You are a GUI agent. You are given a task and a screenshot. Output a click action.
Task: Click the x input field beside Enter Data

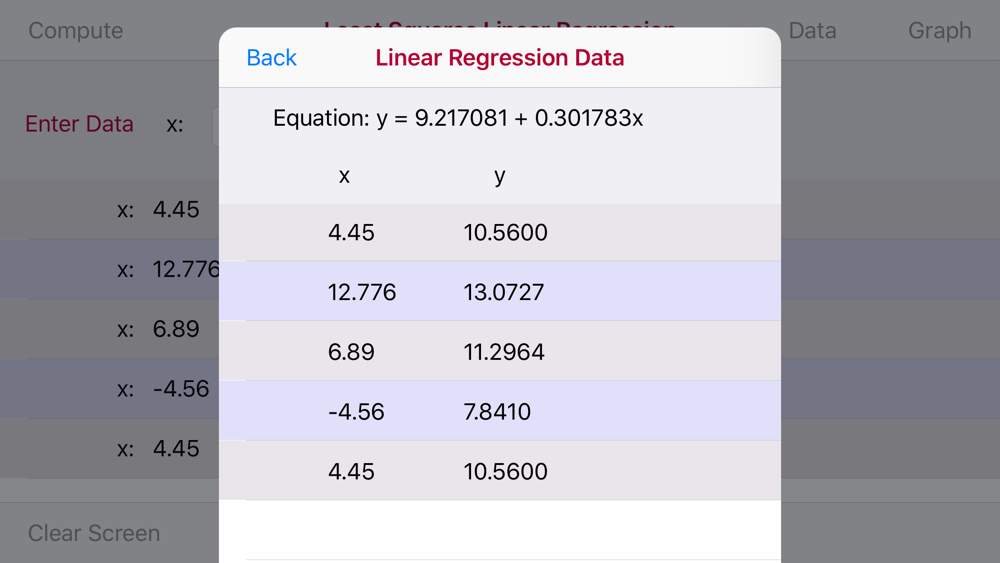pos(216,124)
